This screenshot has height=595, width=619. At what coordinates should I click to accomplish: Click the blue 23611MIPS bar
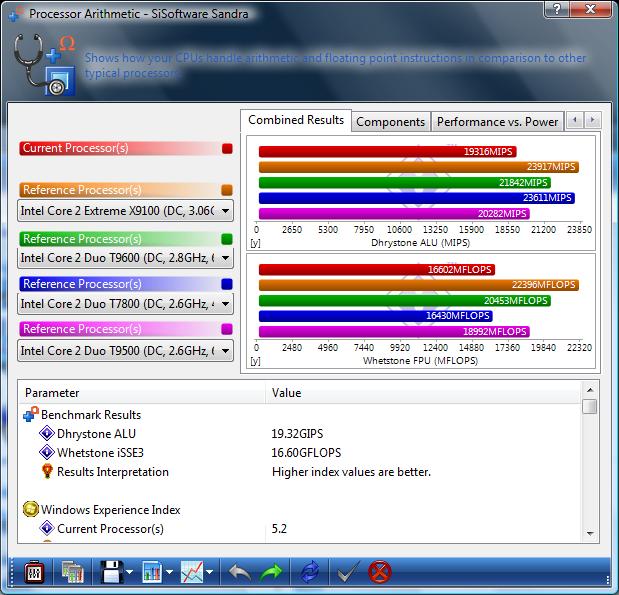tap(416, 198)
